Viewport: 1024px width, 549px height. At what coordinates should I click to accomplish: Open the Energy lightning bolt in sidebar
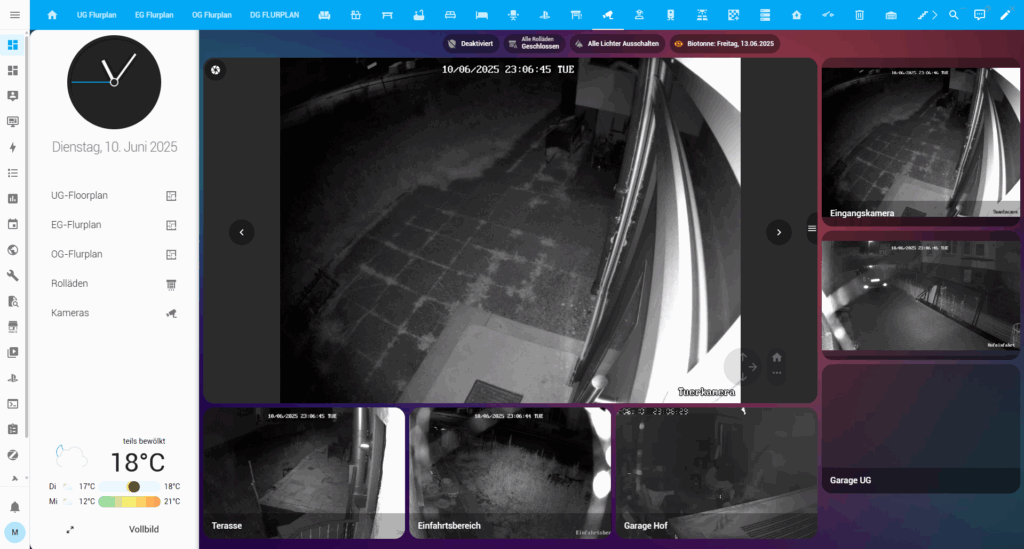tap(12, 148)
